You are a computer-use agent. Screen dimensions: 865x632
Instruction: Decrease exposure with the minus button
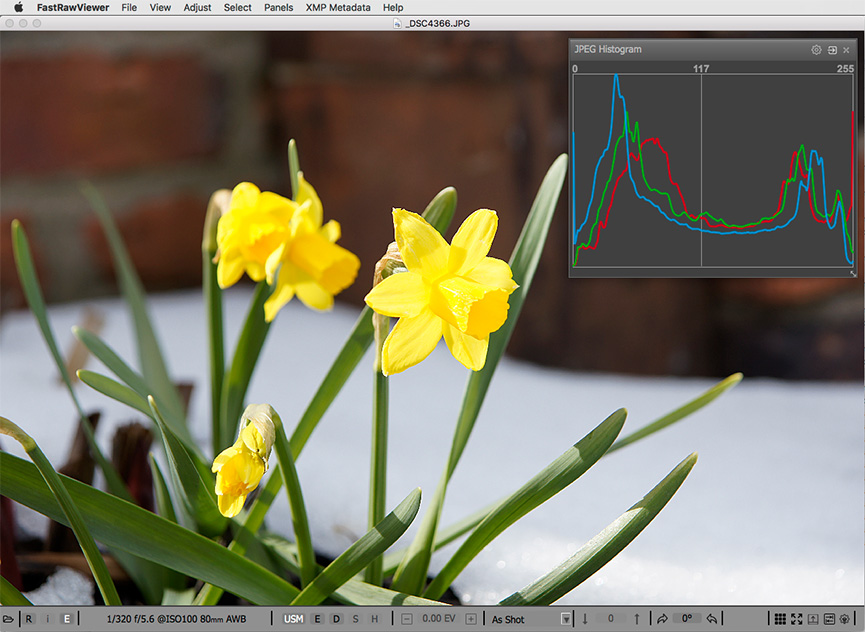407,619
